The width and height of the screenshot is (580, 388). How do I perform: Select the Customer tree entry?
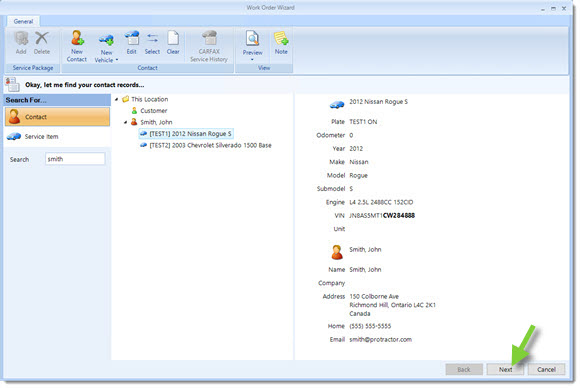pos(149,111)
